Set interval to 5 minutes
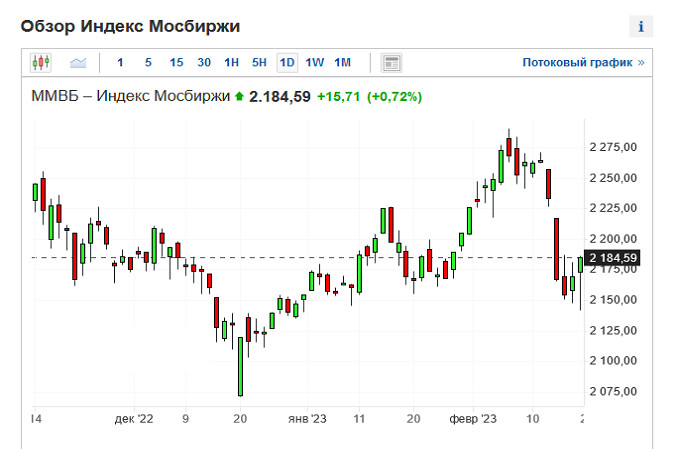 pos(148,63)
